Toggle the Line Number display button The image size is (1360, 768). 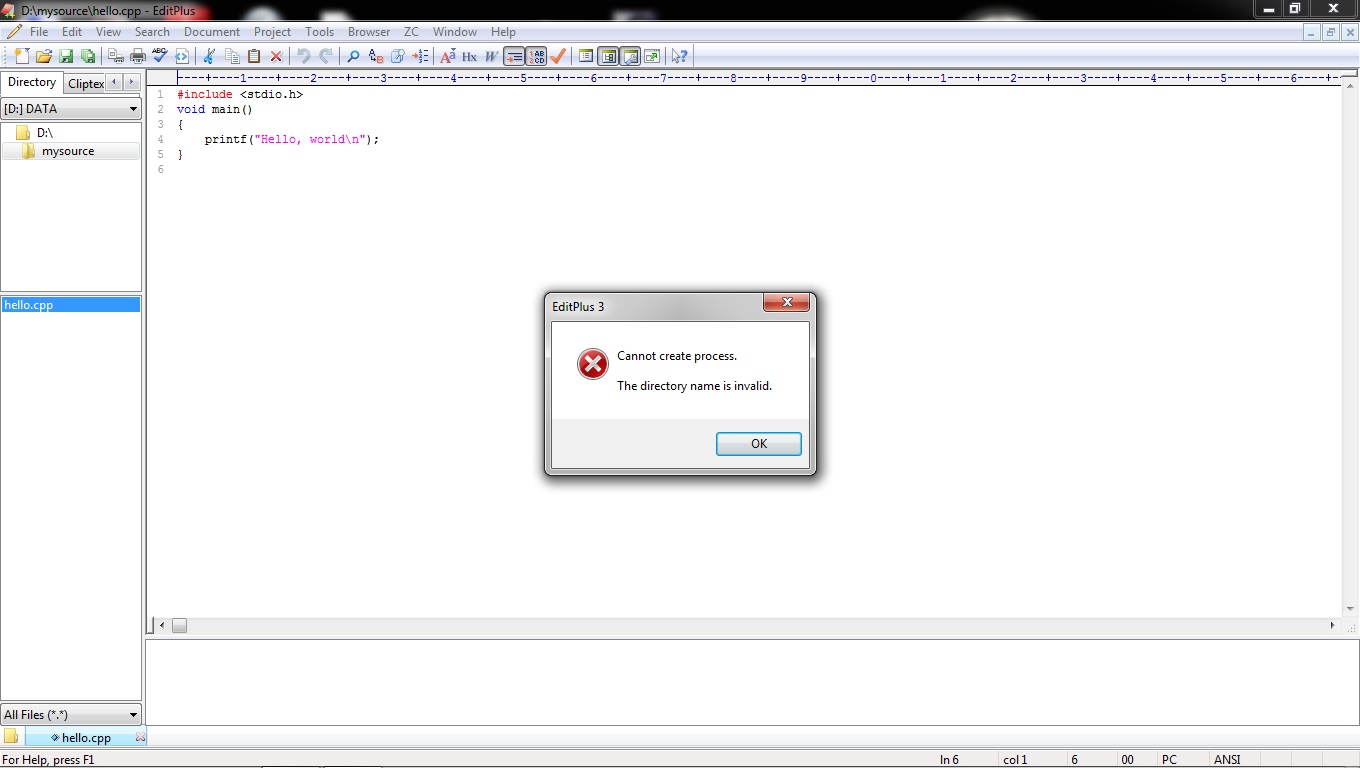[536, 56]
